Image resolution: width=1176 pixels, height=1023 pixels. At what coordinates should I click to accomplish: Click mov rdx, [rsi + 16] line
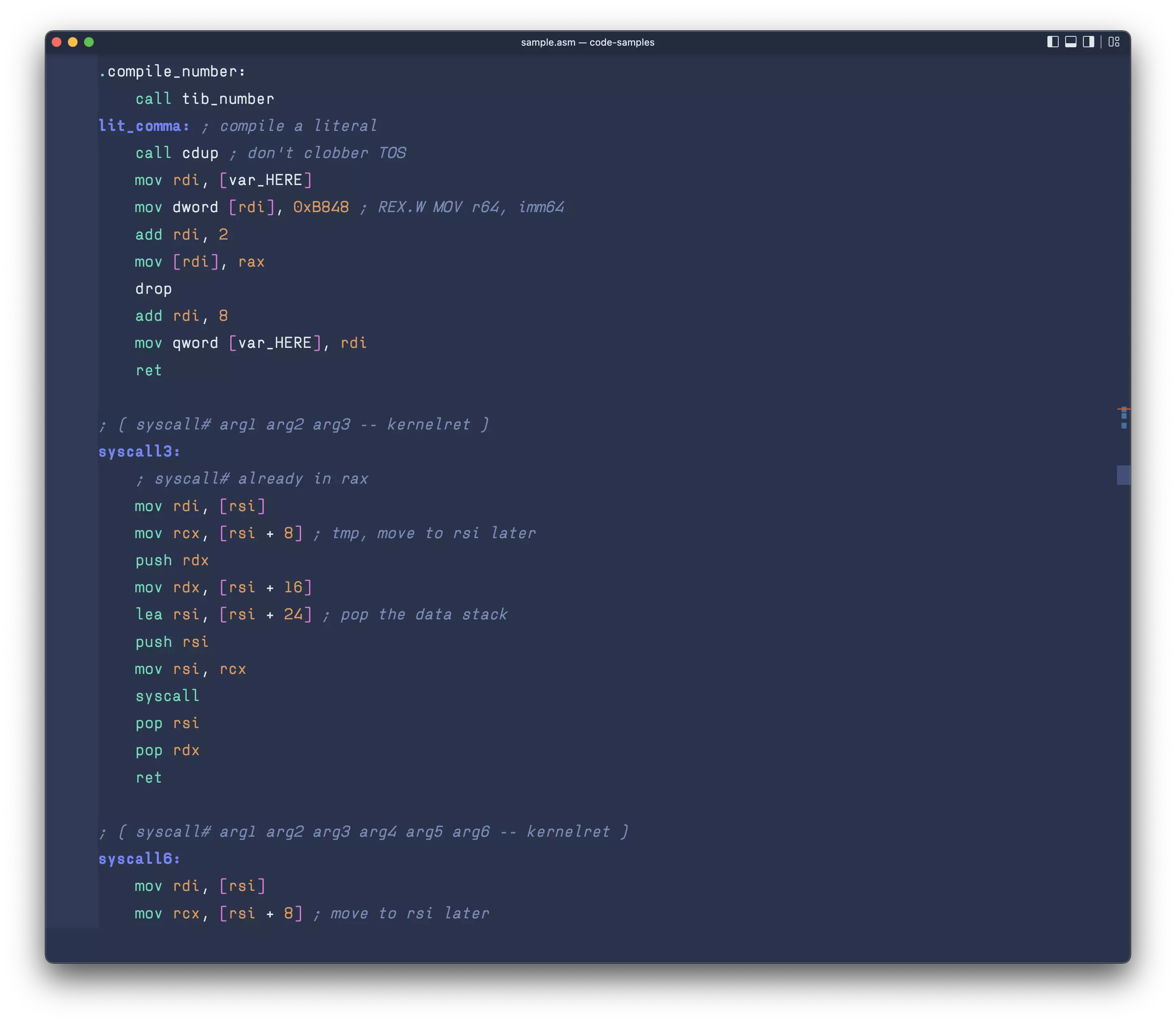(223, 587)
